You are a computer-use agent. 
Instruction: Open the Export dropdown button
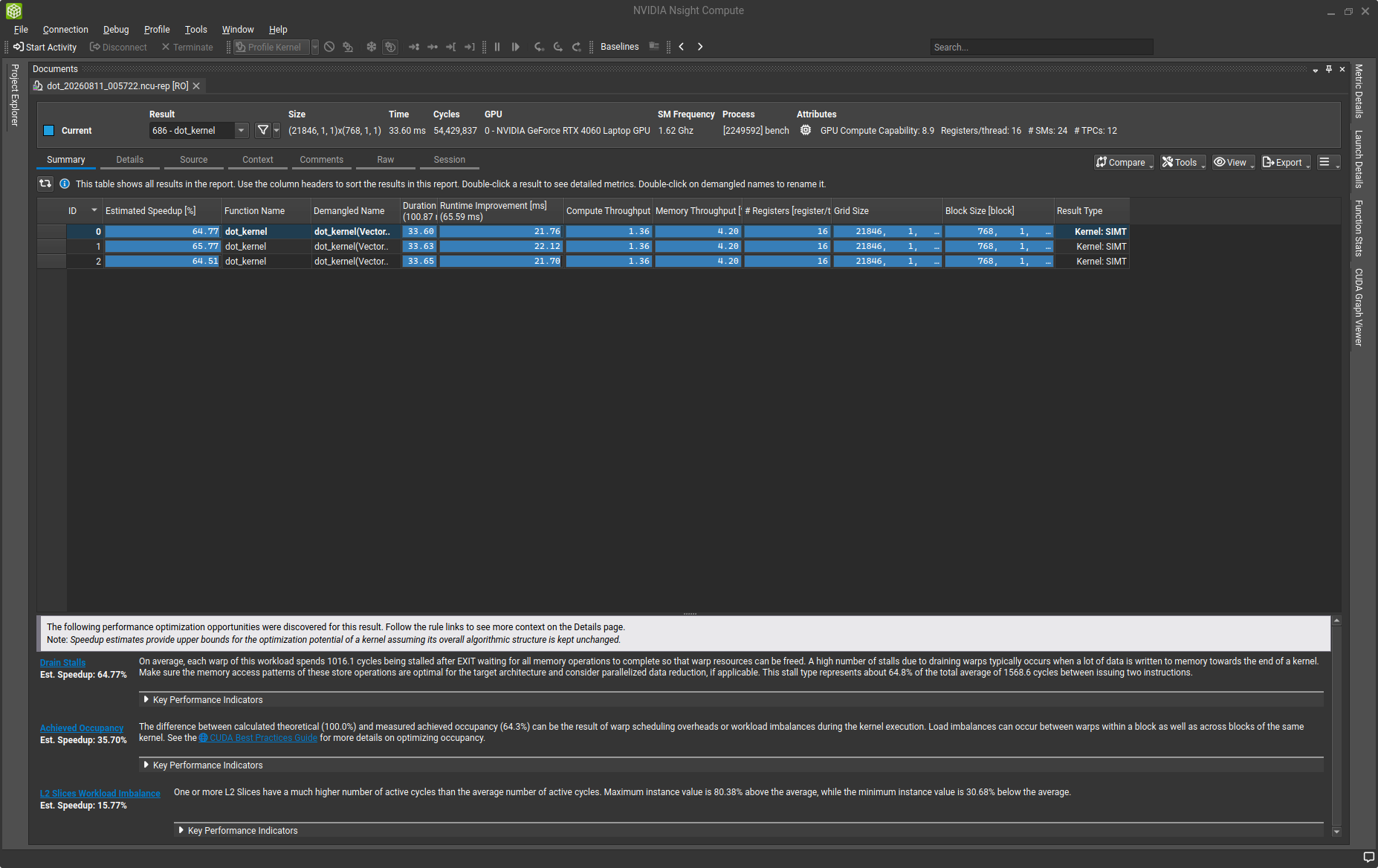(1286, 162)
